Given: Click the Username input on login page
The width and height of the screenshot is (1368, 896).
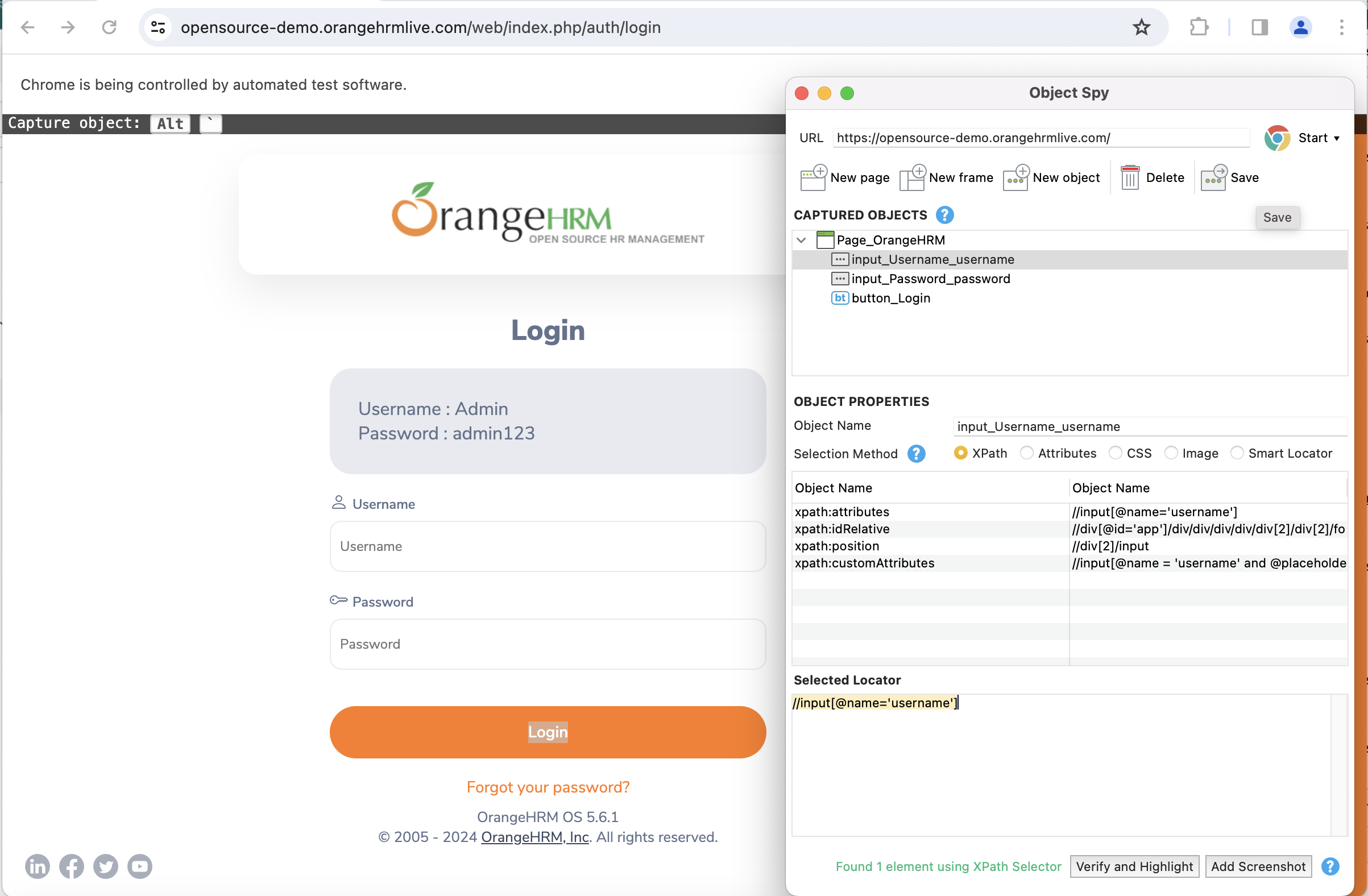Looking at the screenshot, I should click(x=547, y=546).
